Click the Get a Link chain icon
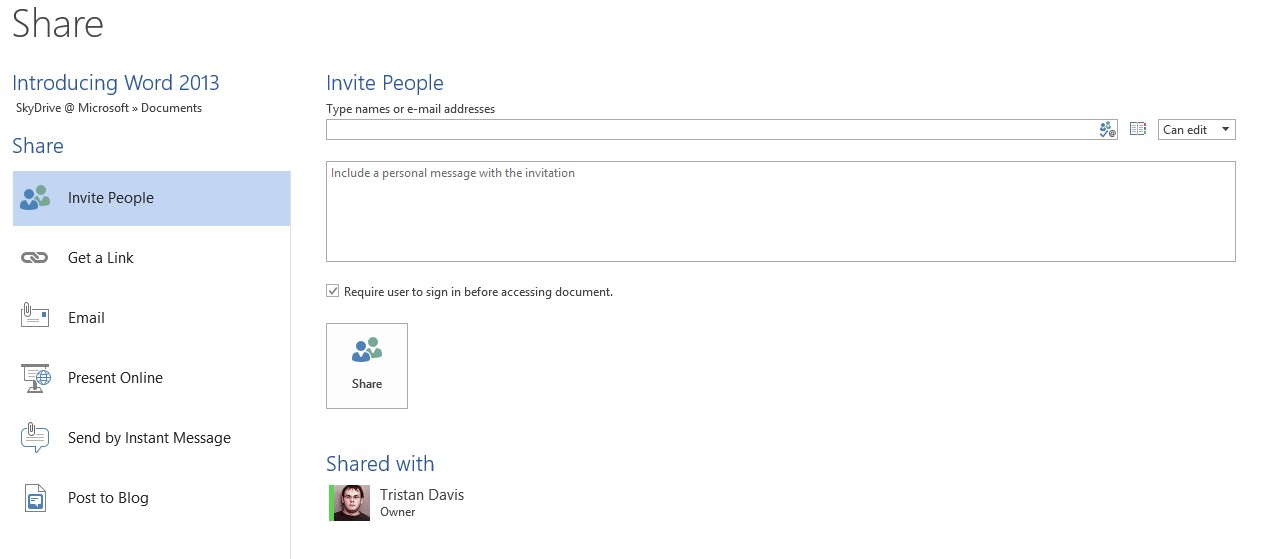This screenshot has height=559, width=1263. click(35, 258)
